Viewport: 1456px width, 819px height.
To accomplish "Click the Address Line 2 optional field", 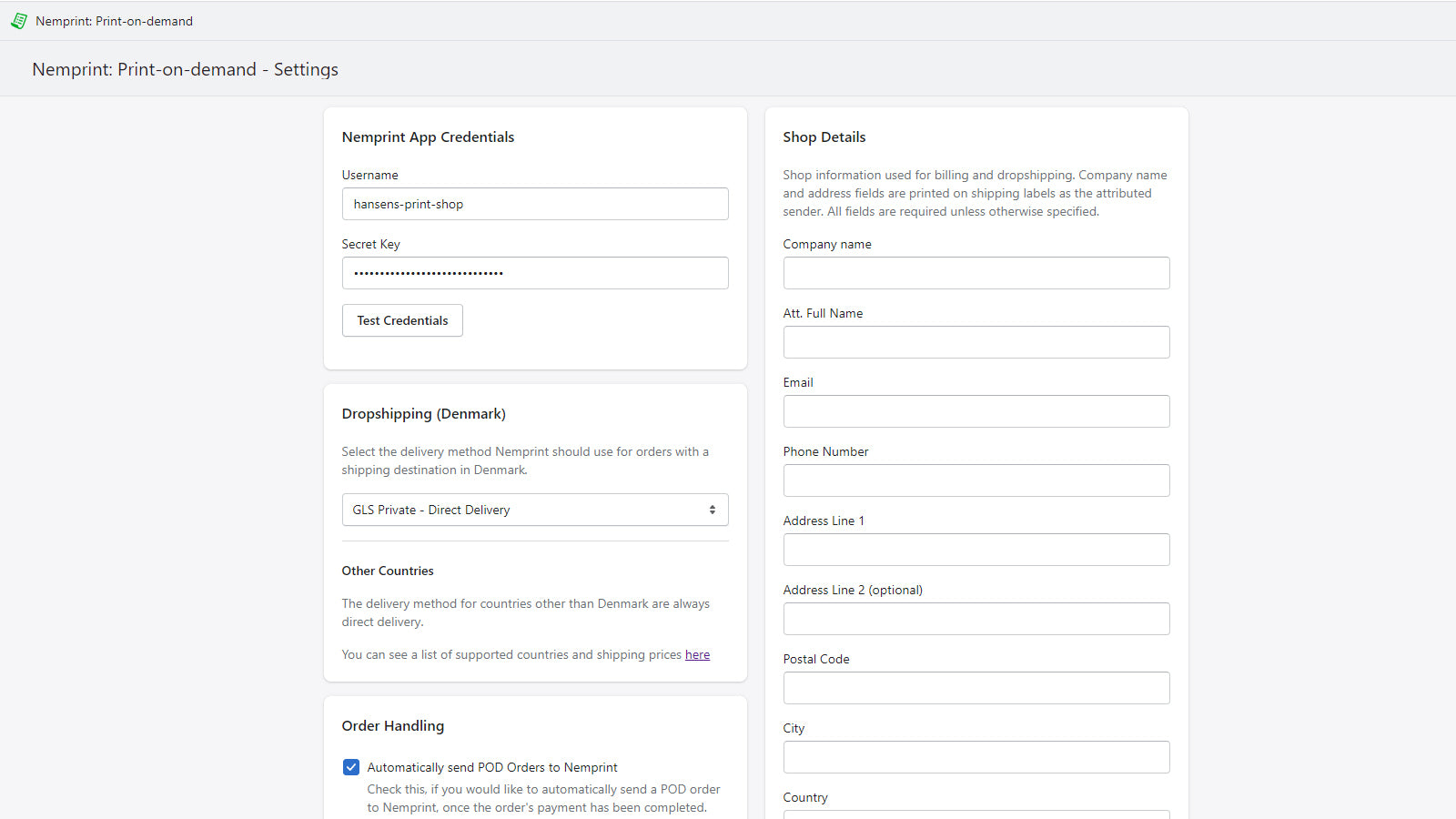I will 976,619.
